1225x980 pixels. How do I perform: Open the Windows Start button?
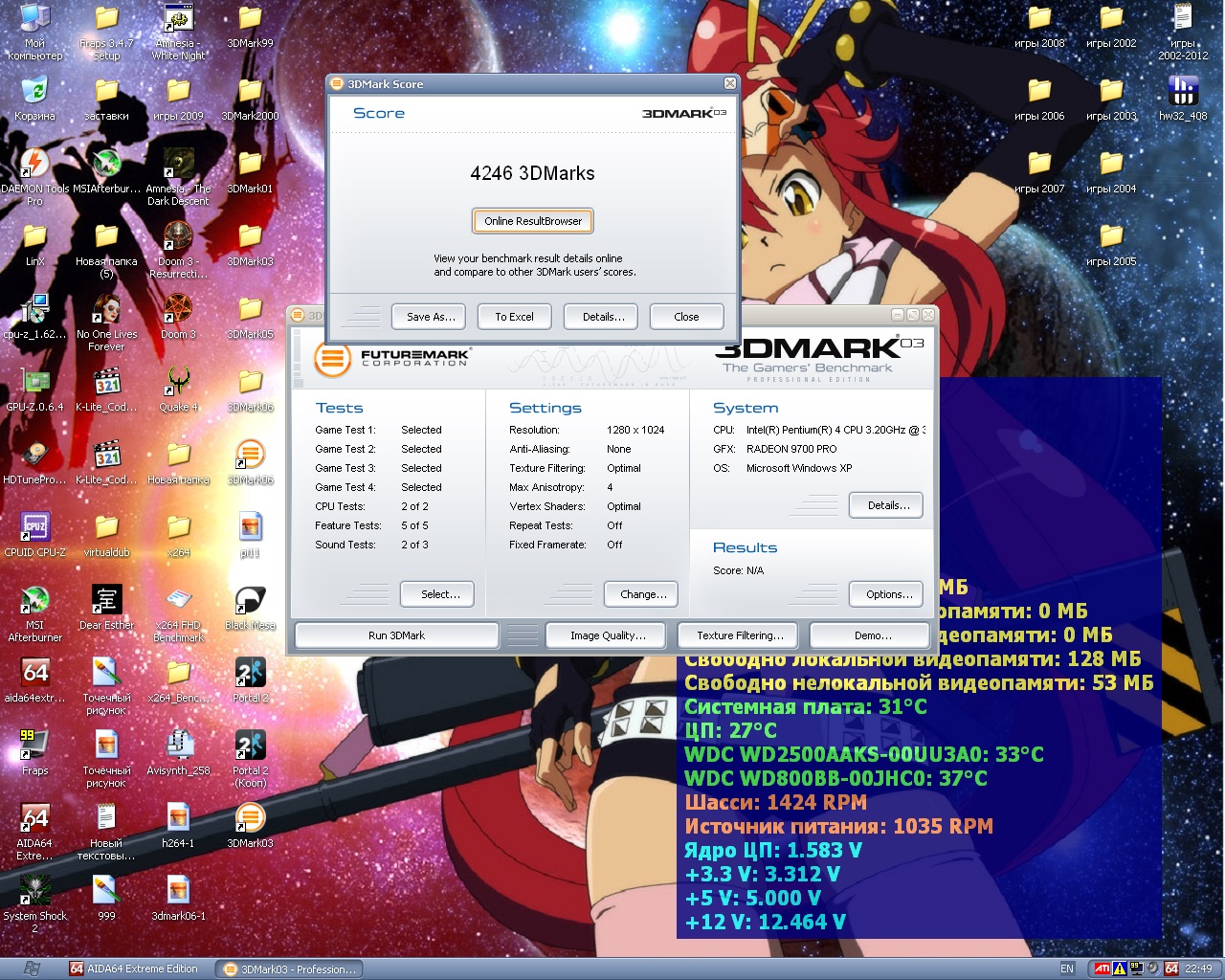click(x=32, y=969)
